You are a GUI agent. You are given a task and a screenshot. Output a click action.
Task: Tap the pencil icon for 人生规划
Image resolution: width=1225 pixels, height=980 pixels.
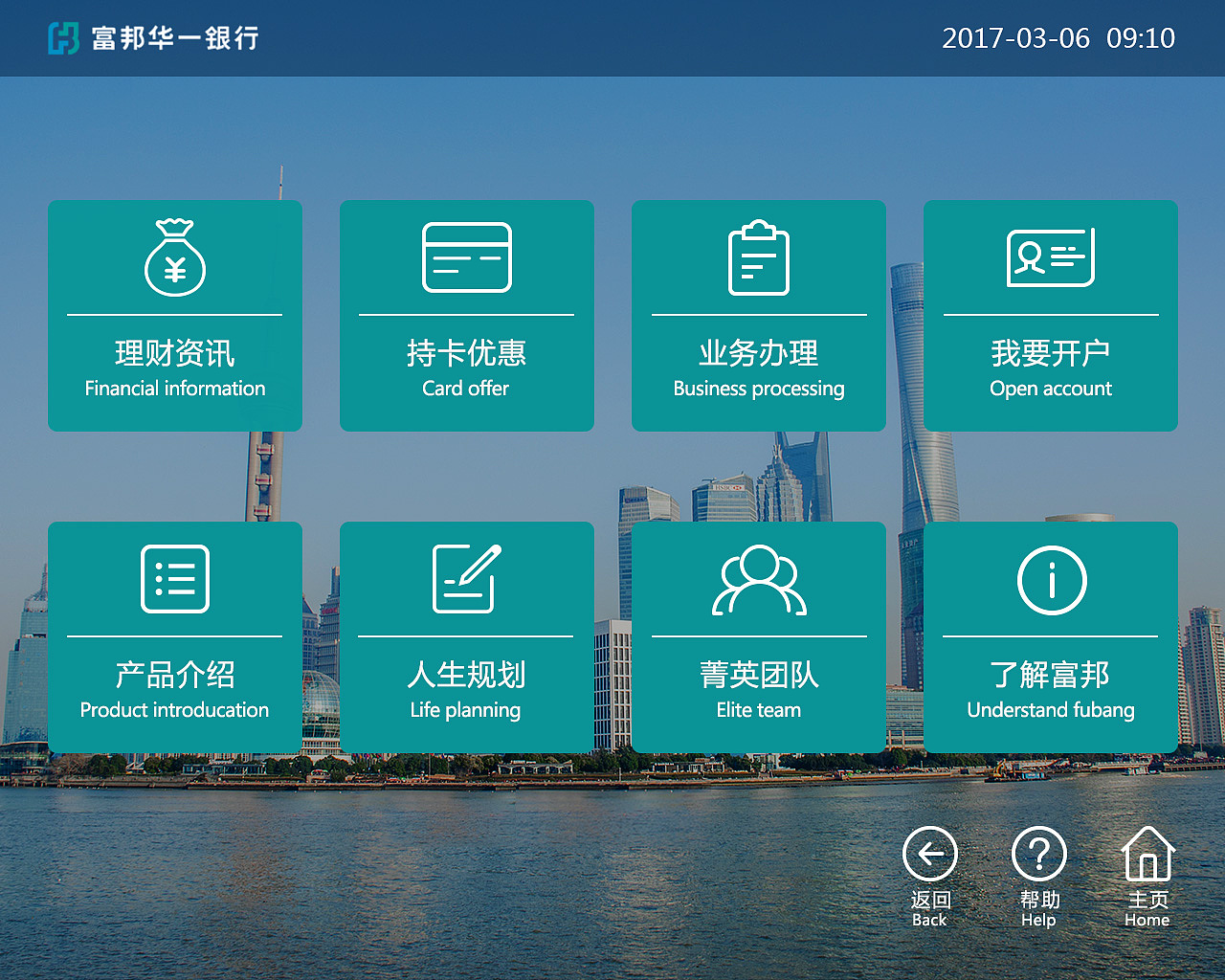[x=466, y=579]
